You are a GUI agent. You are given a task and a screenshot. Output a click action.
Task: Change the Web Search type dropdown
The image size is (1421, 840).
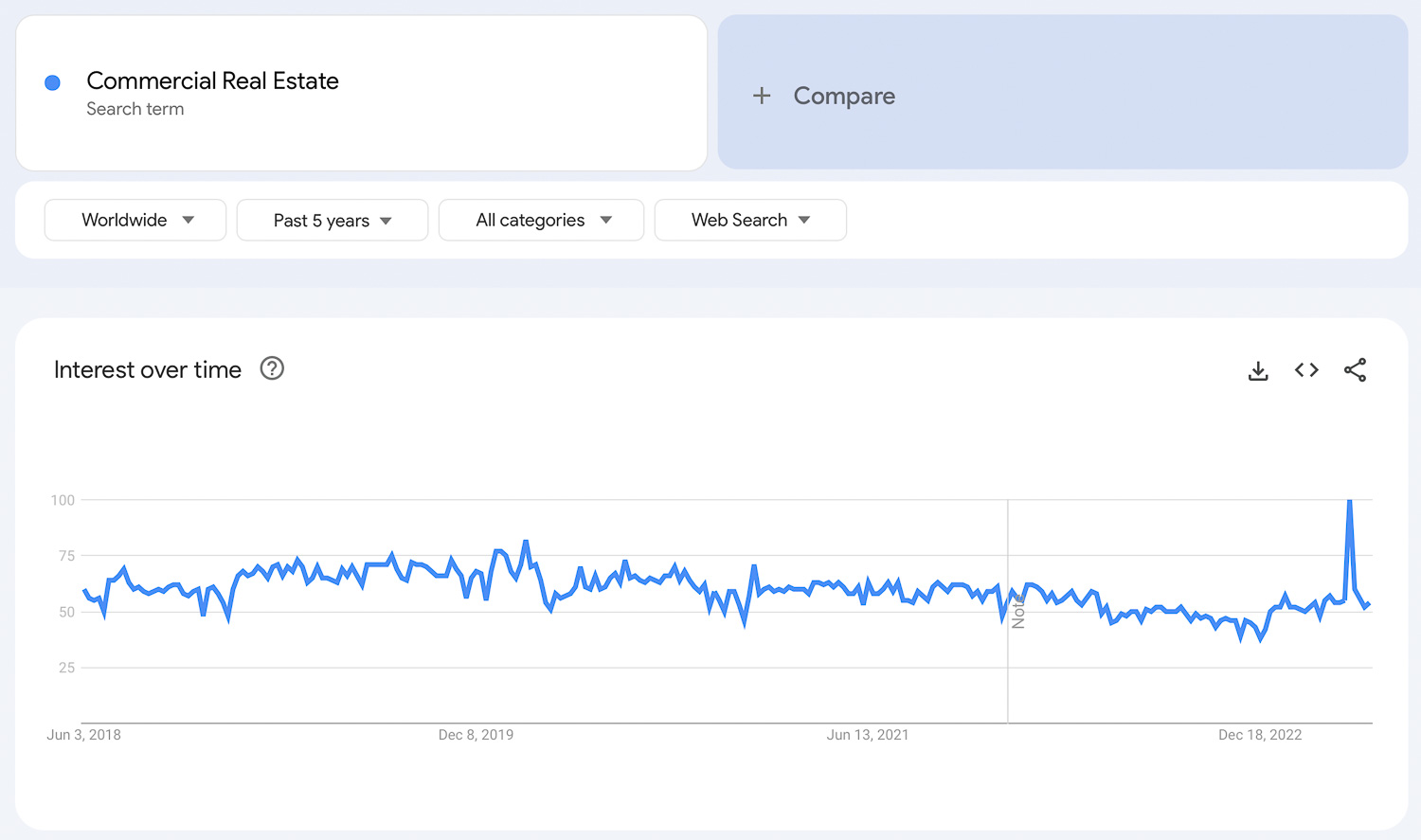(749, 220)
